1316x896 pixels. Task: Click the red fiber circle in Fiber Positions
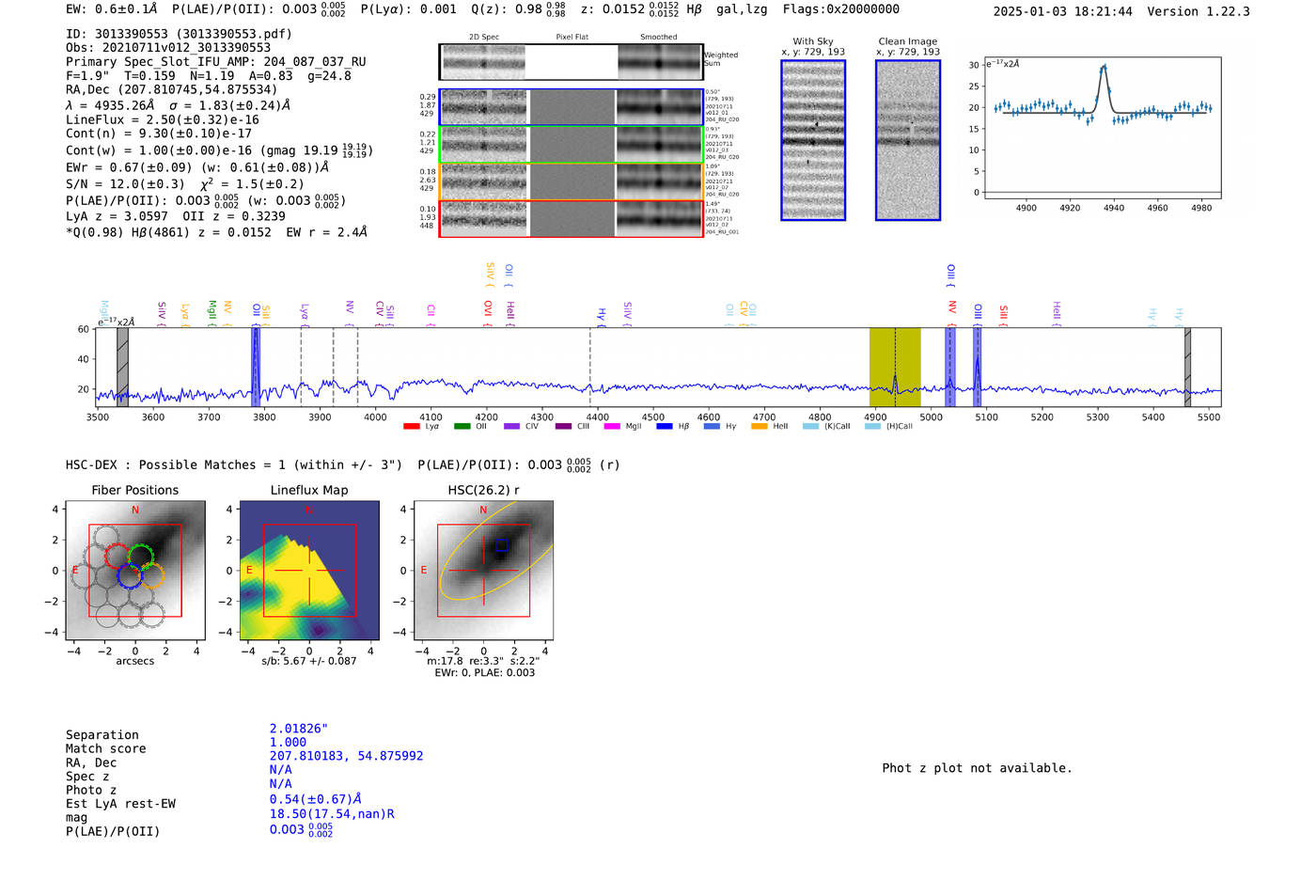(117, 555)
